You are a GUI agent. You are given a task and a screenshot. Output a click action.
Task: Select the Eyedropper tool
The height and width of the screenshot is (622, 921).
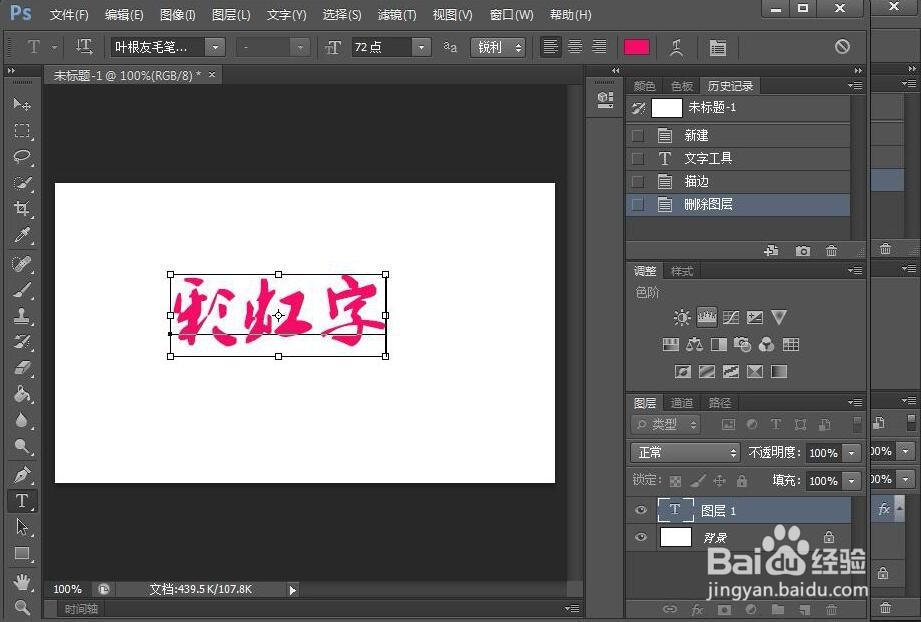pyautogui.click(x=22, y=236)
